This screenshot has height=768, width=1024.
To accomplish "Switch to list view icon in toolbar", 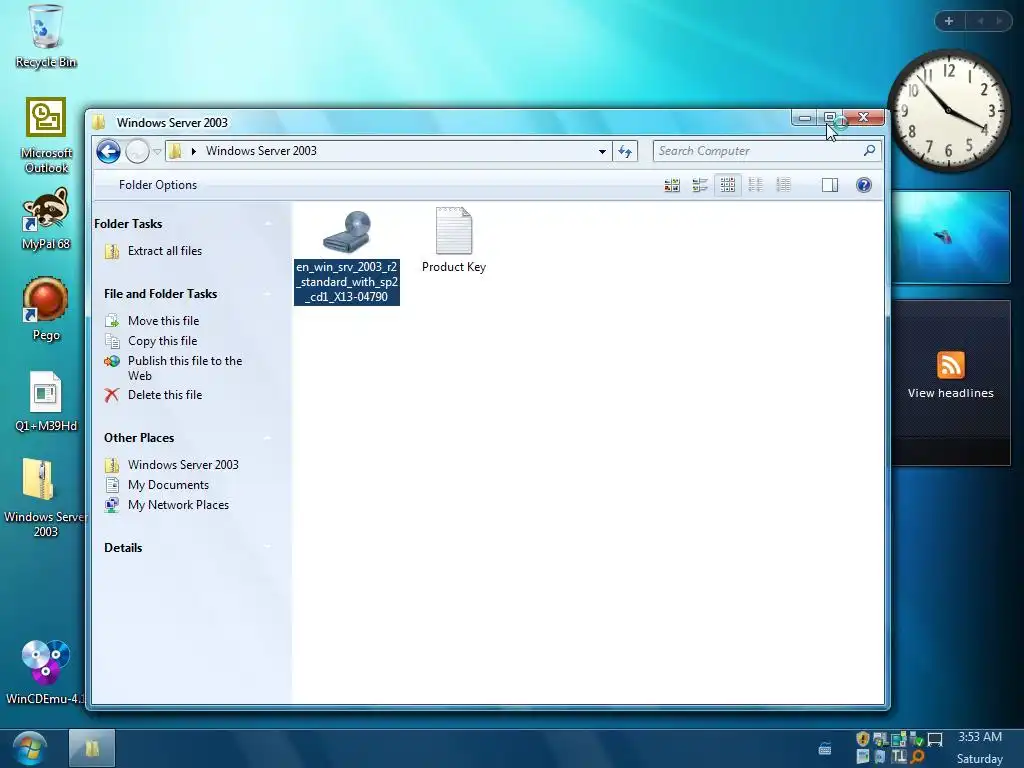I will tap(756, 185).
